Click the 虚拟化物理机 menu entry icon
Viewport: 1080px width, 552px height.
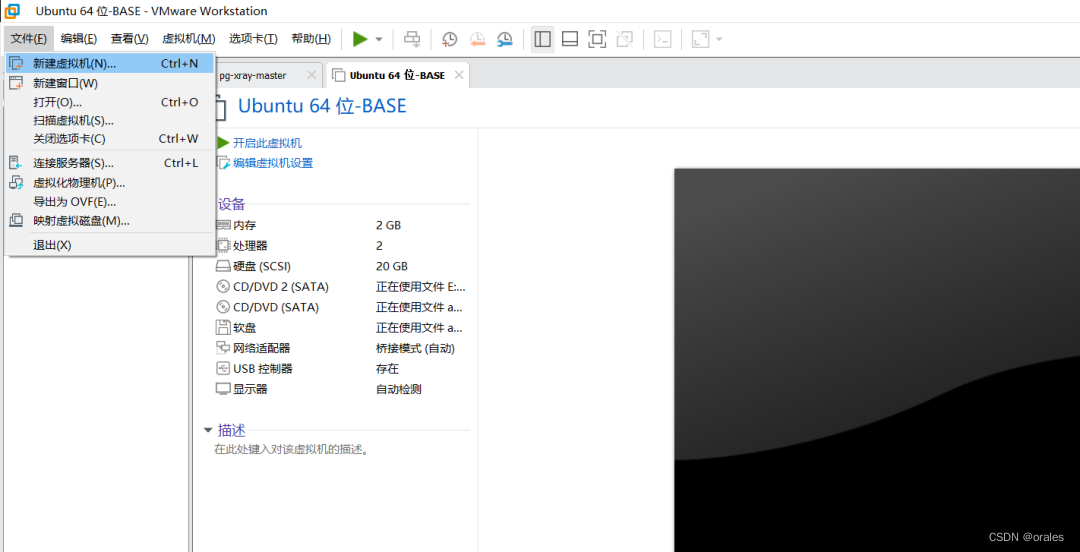(16, 183)
